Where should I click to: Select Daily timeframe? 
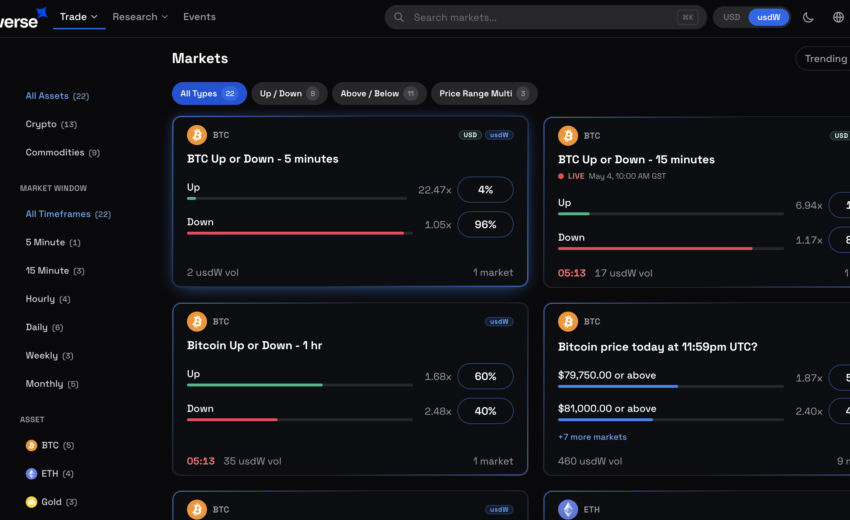coord(44,327)
